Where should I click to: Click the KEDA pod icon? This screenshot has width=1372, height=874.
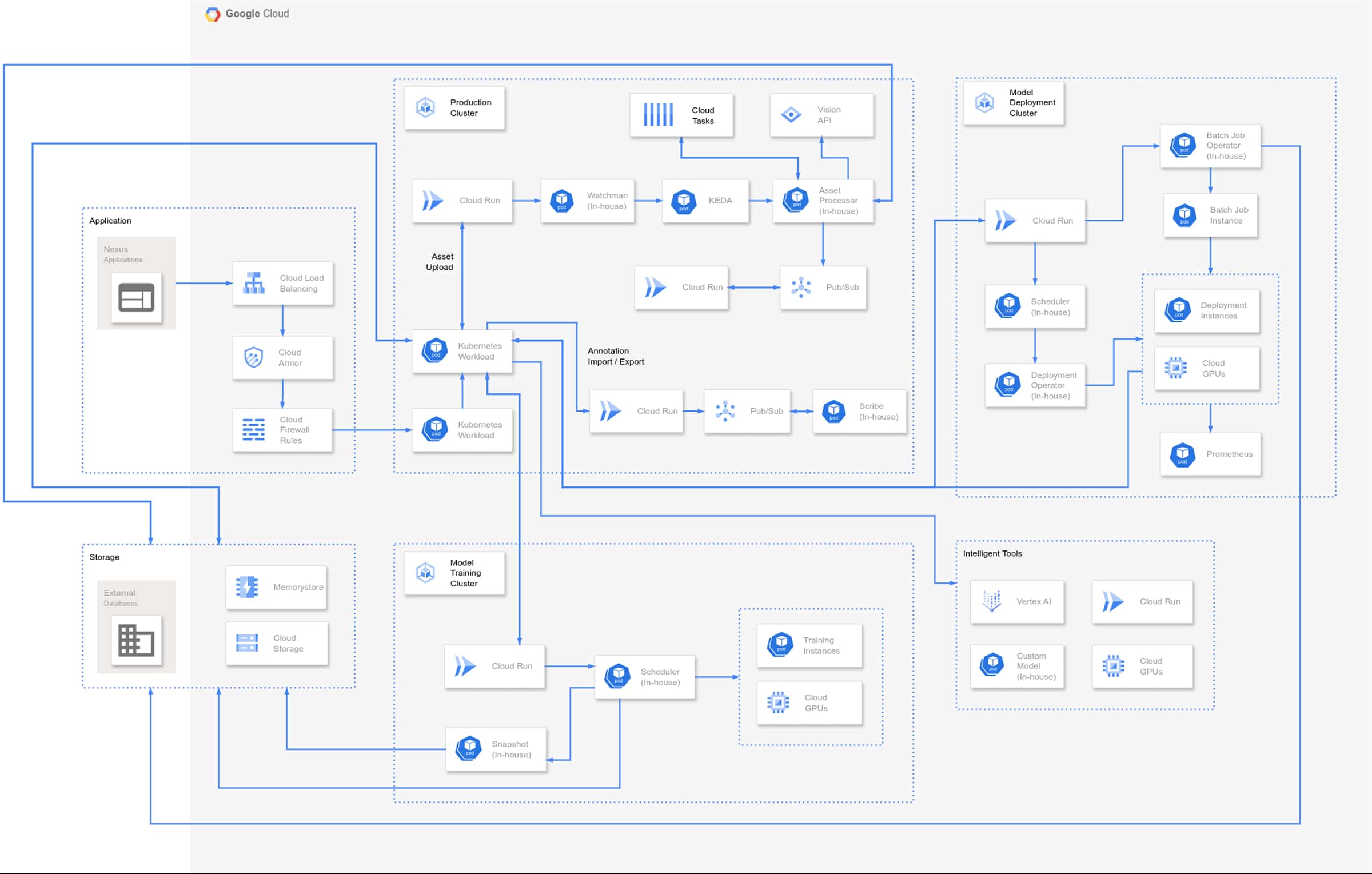click(x=683, y=201)
